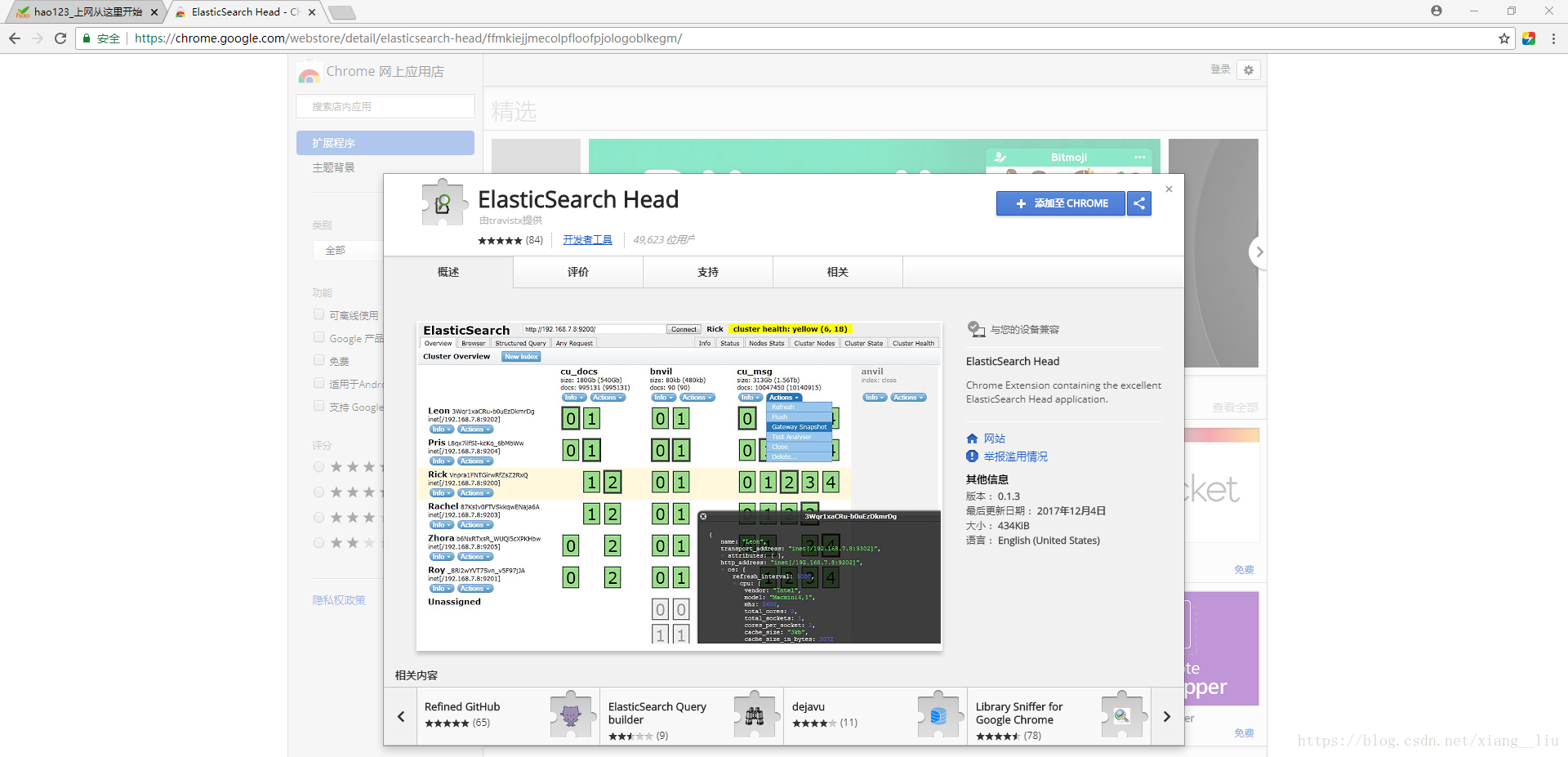The image size is (1568, 757).
Task: Click the share icon button
Action: pos(1139,203)
